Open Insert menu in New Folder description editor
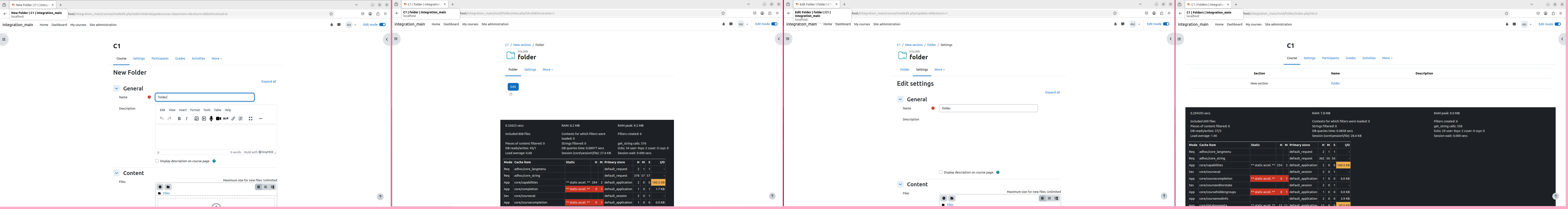This screenshot has width=1568, height=209. pyautogui.click(x=183, y=110)
